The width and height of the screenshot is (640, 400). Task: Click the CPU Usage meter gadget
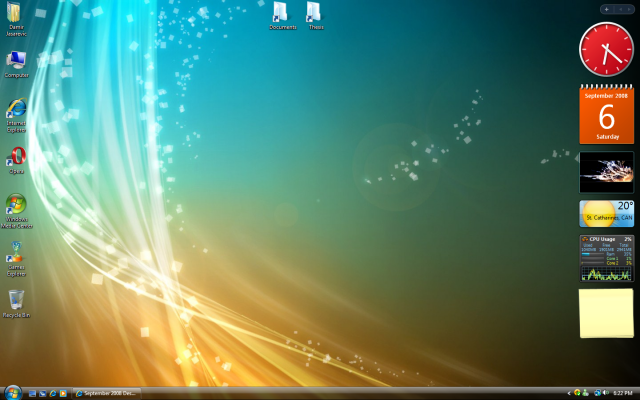point(607,258)
